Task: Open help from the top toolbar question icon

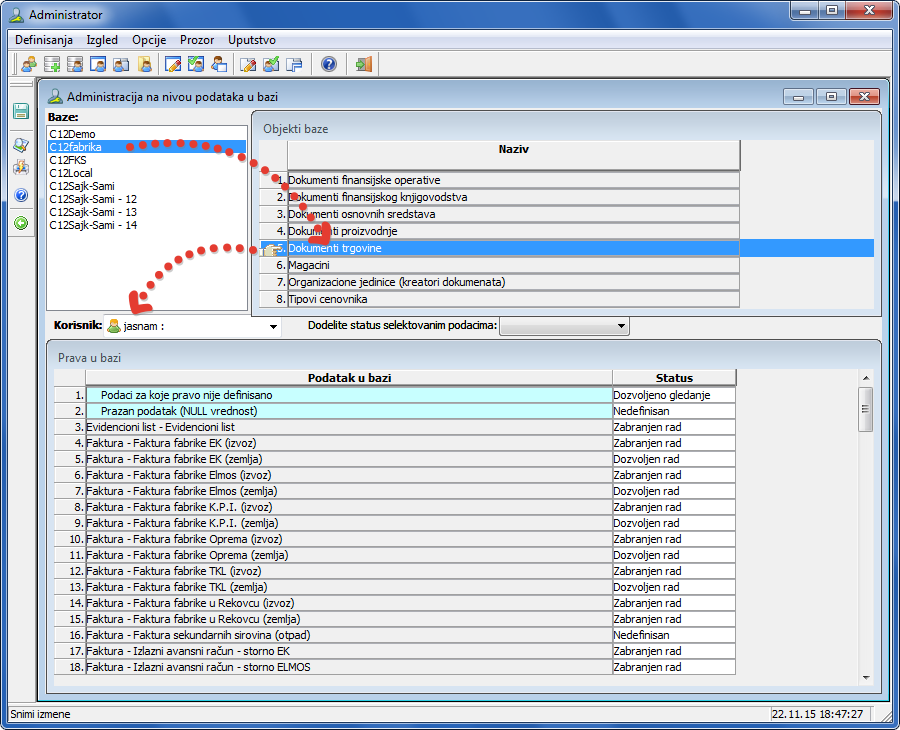Action: click(x=328, y=64)
